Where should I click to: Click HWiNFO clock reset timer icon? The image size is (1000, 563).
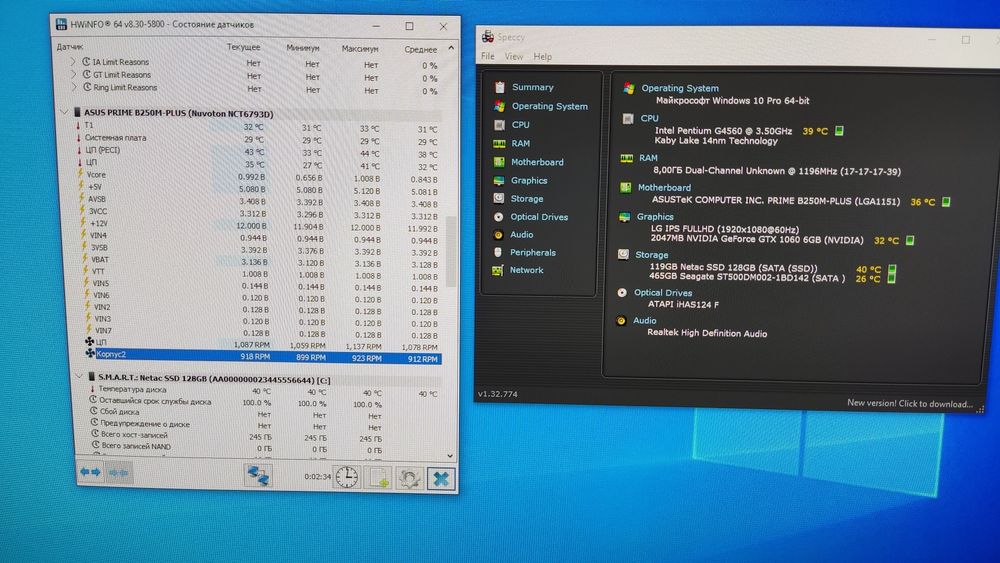[347, 477]
